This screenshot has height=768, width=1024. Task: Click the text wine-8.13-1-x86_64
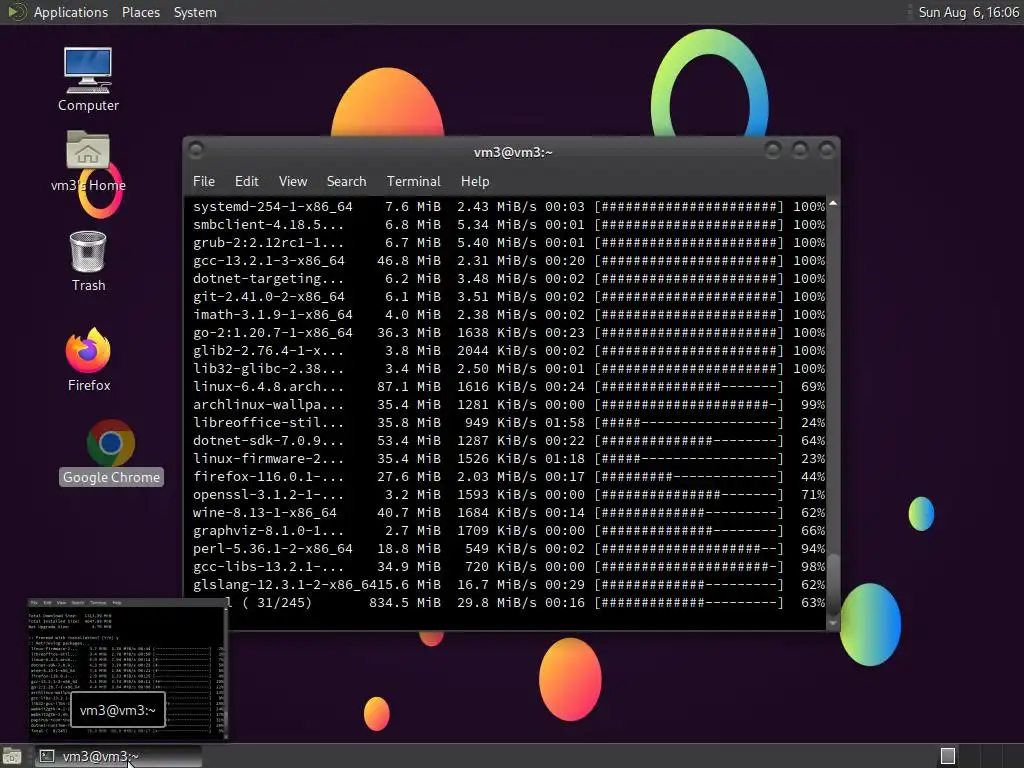(264, 513)
